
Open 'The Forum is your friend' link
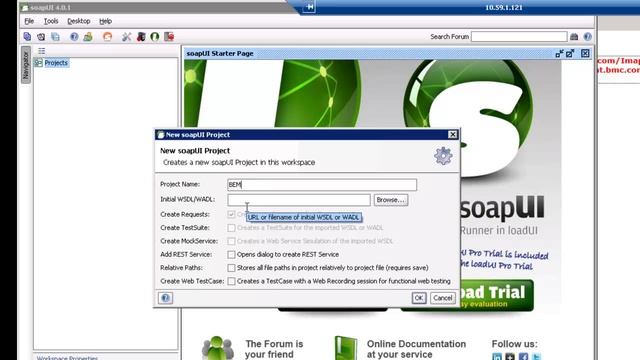point(274,349)
